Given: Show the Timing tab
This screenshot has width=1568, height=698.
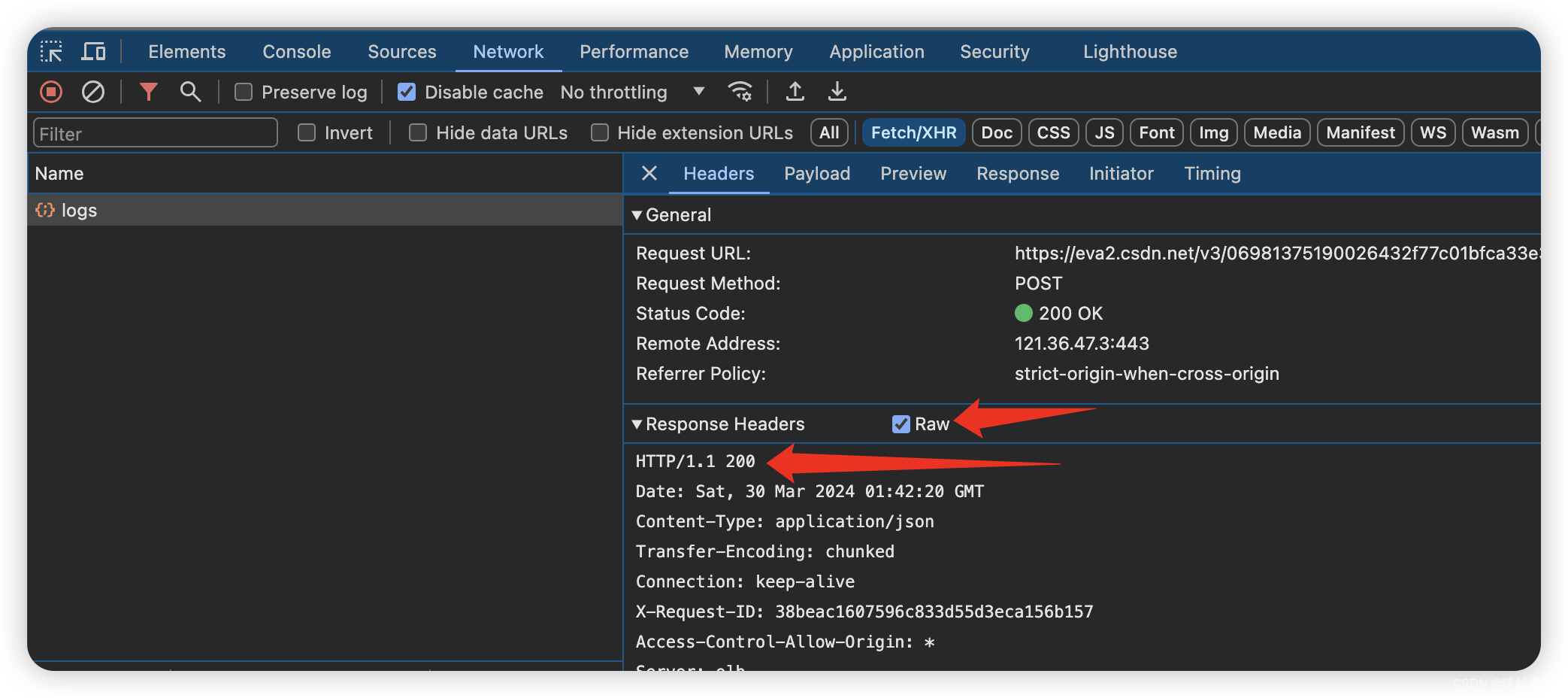Looking at the screenshot, I should [x=1212, y=174].
